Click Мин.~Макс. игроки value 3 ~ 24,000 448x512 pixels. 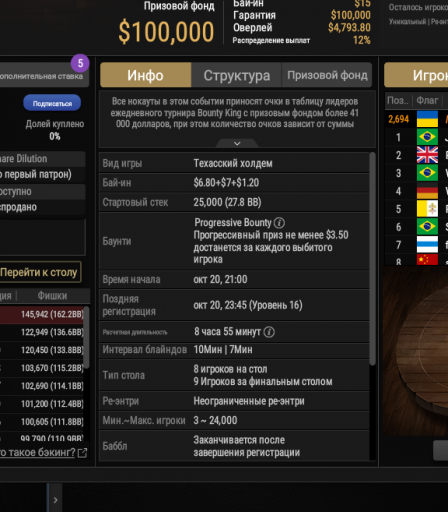pyautogui.click(x=215, y=420)
